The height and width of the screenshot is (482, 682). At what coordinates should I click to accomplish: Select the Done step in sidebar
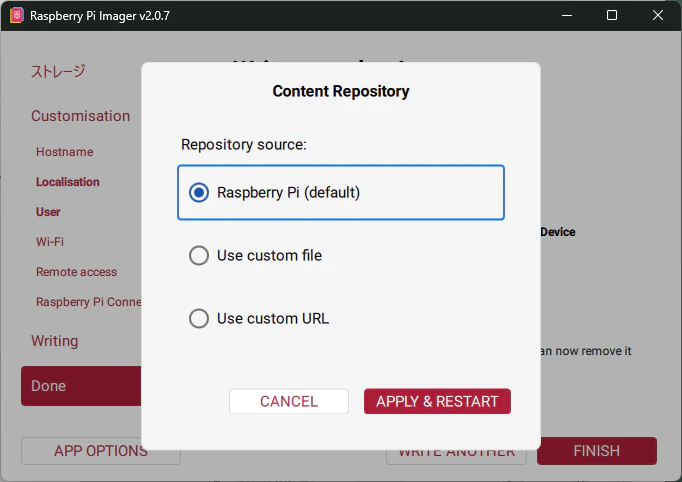click(x=81, y=386)
